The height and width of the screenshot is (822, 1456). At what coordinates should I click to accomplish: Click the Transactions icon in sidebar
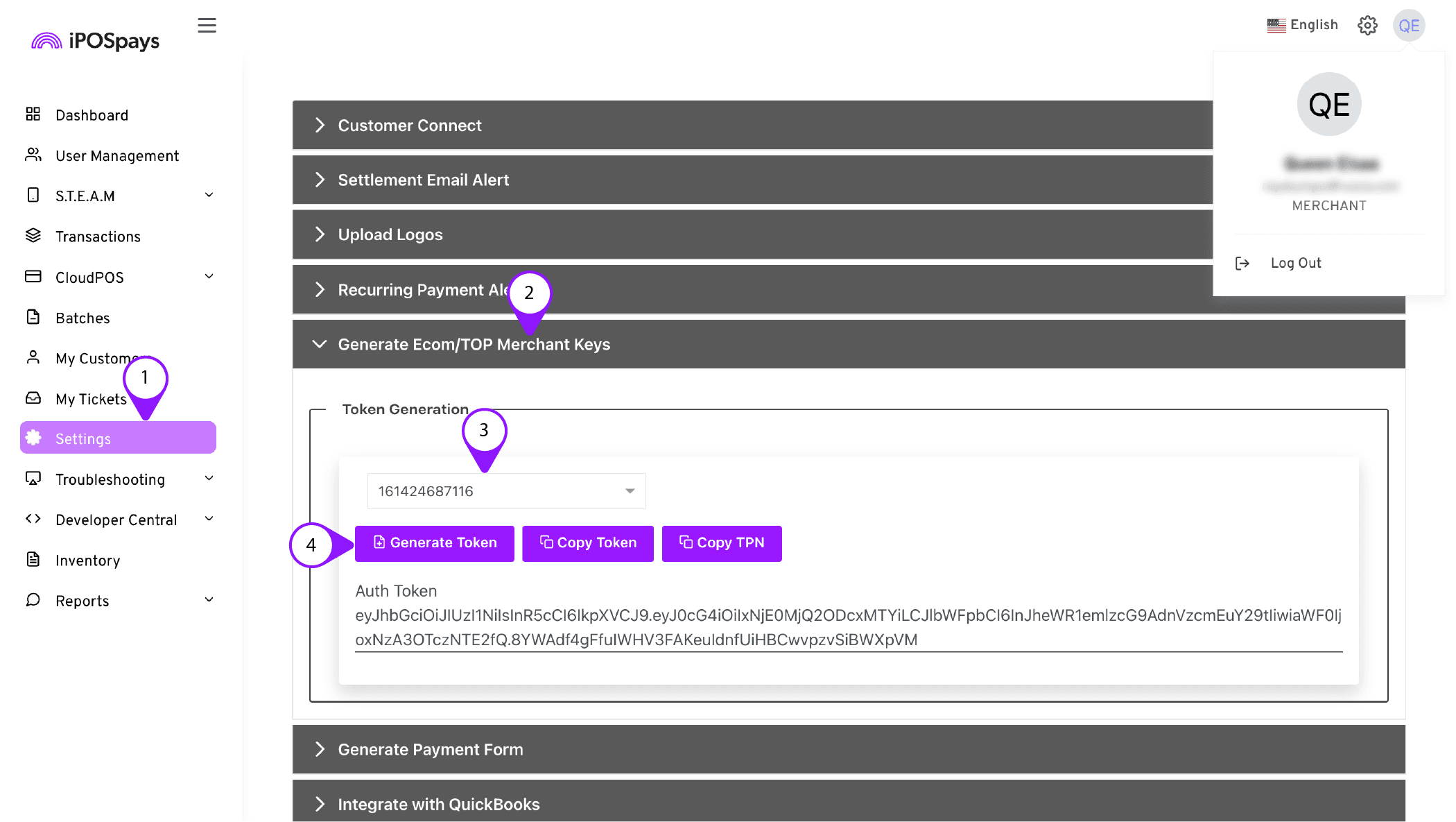(x=34, y=236)
